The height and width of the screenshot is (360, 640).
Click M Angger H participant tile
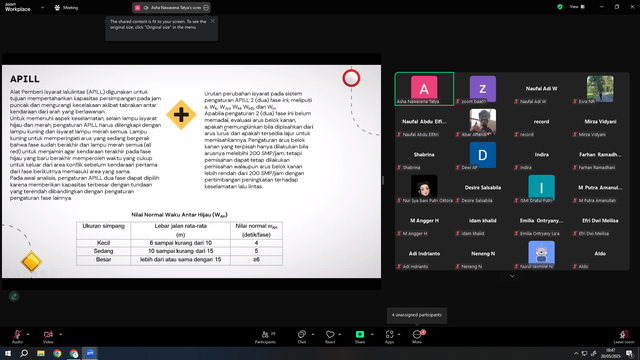click(424, 221)
